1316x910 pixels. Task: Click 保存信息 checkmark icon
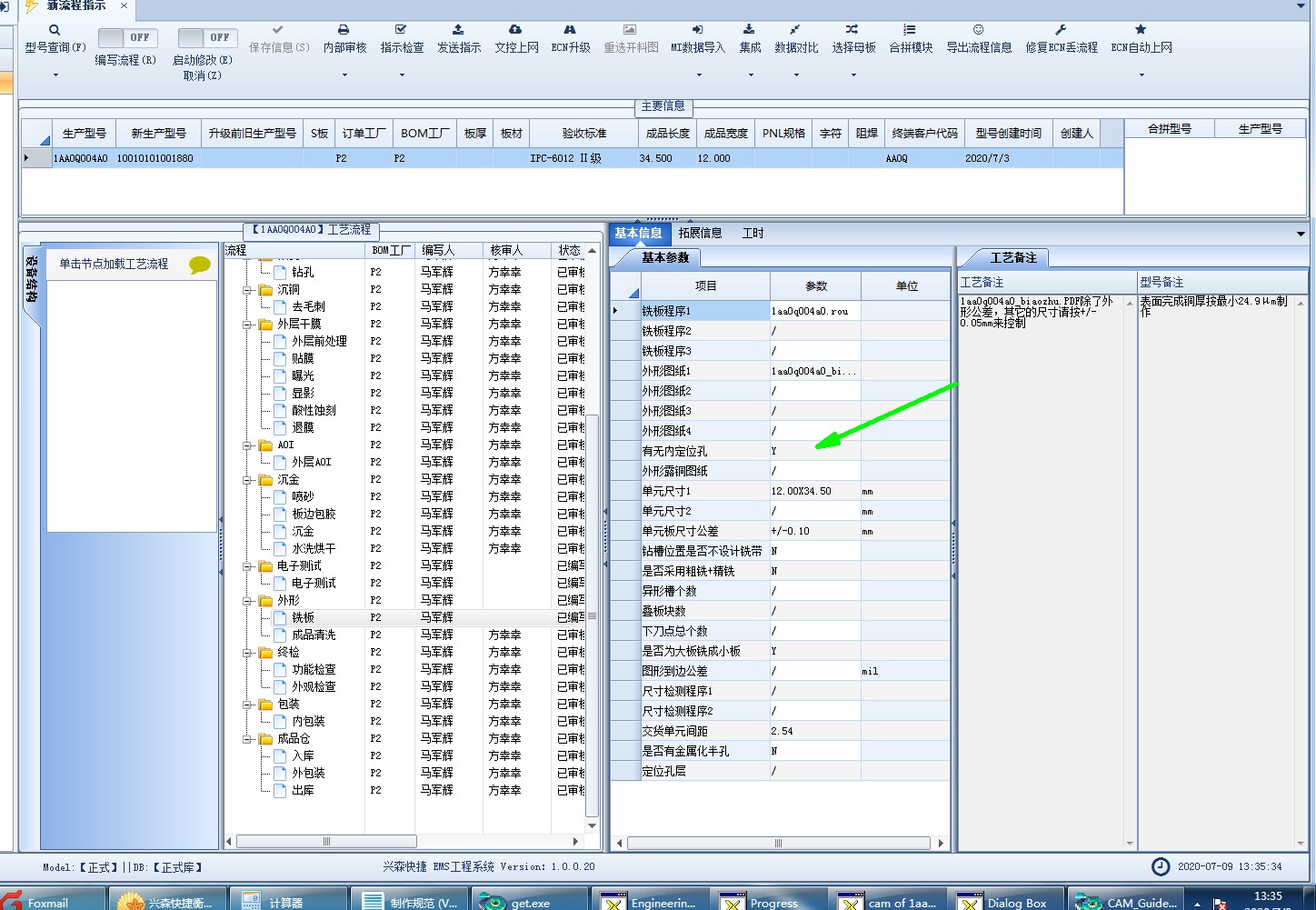[278, 30]
